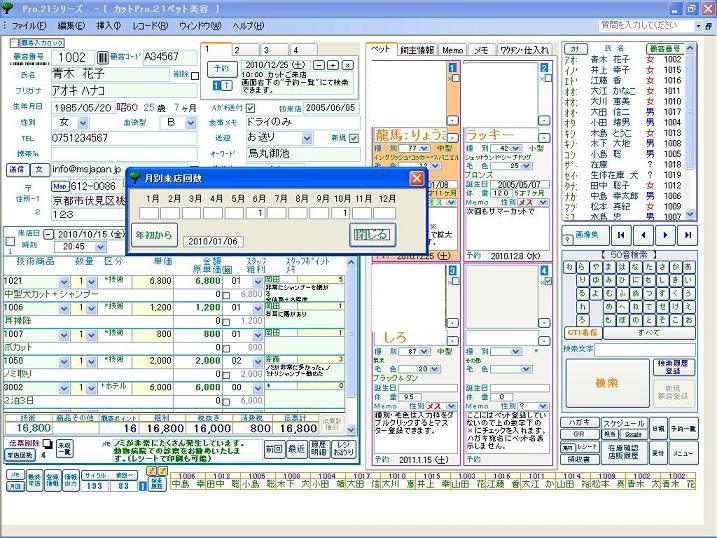Click small x icon beside reservation date

(x=348, y=65)
